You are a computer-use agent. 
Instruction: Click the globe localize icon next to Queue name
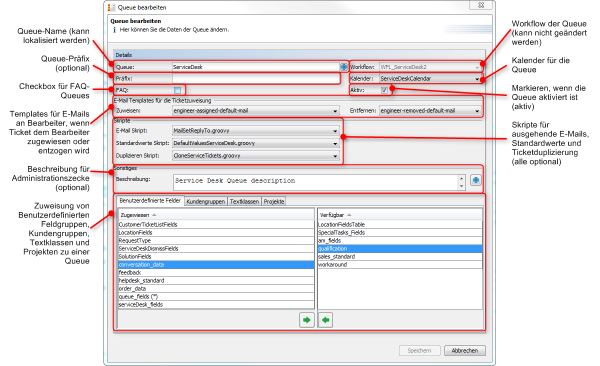tap(344, 67)
